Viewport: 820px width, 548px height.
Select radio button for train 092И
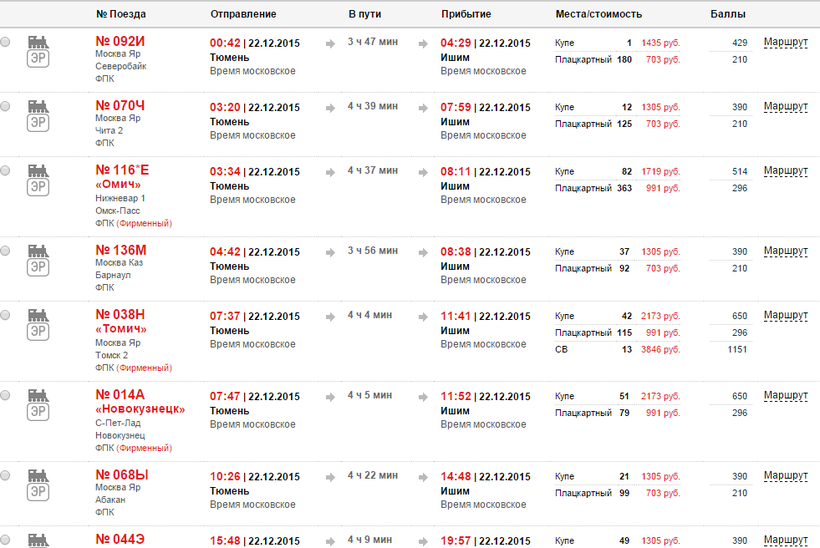click(6, 42)
